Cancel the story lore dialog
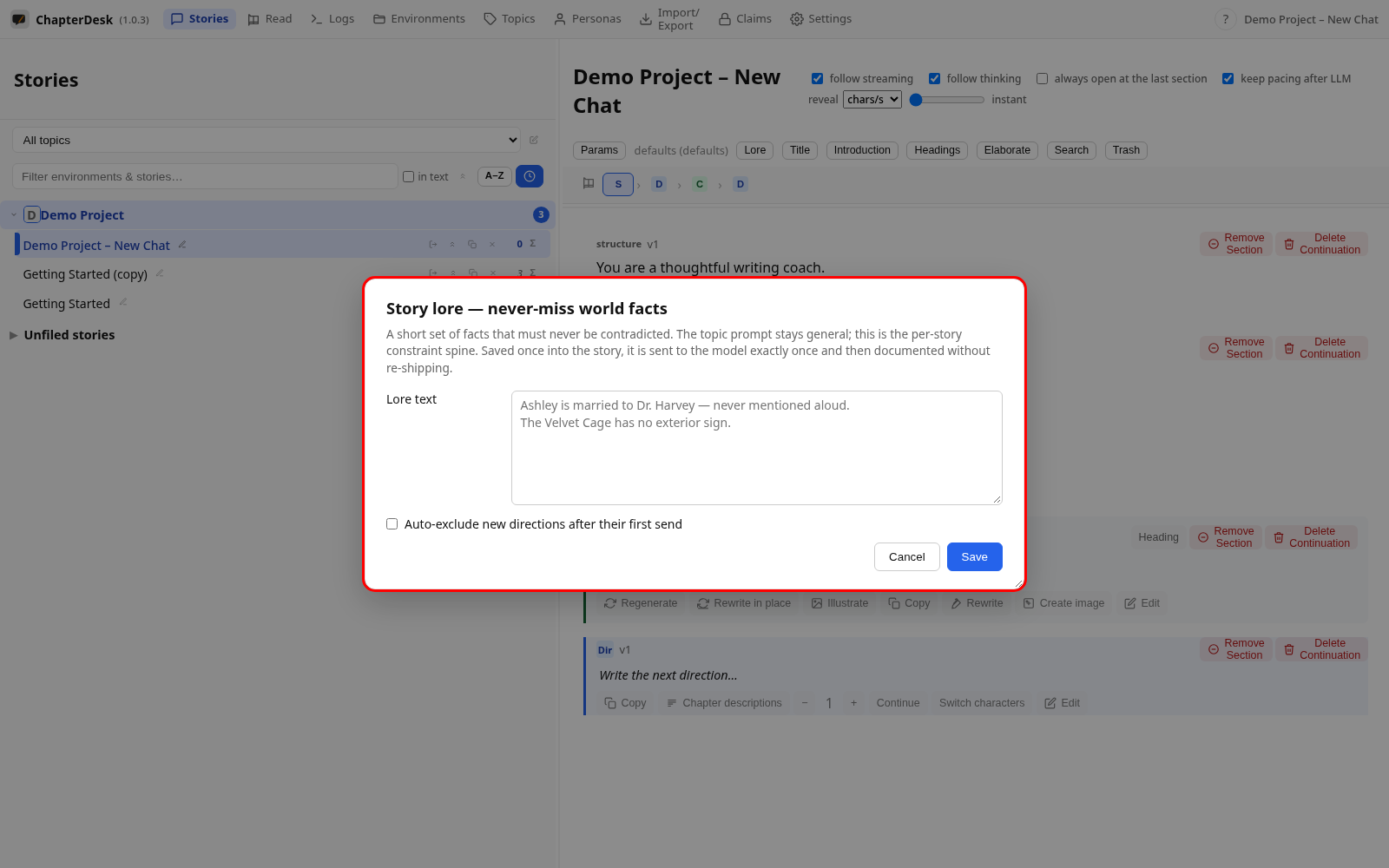The image size is (1389, 868). [x=906, y=557]
